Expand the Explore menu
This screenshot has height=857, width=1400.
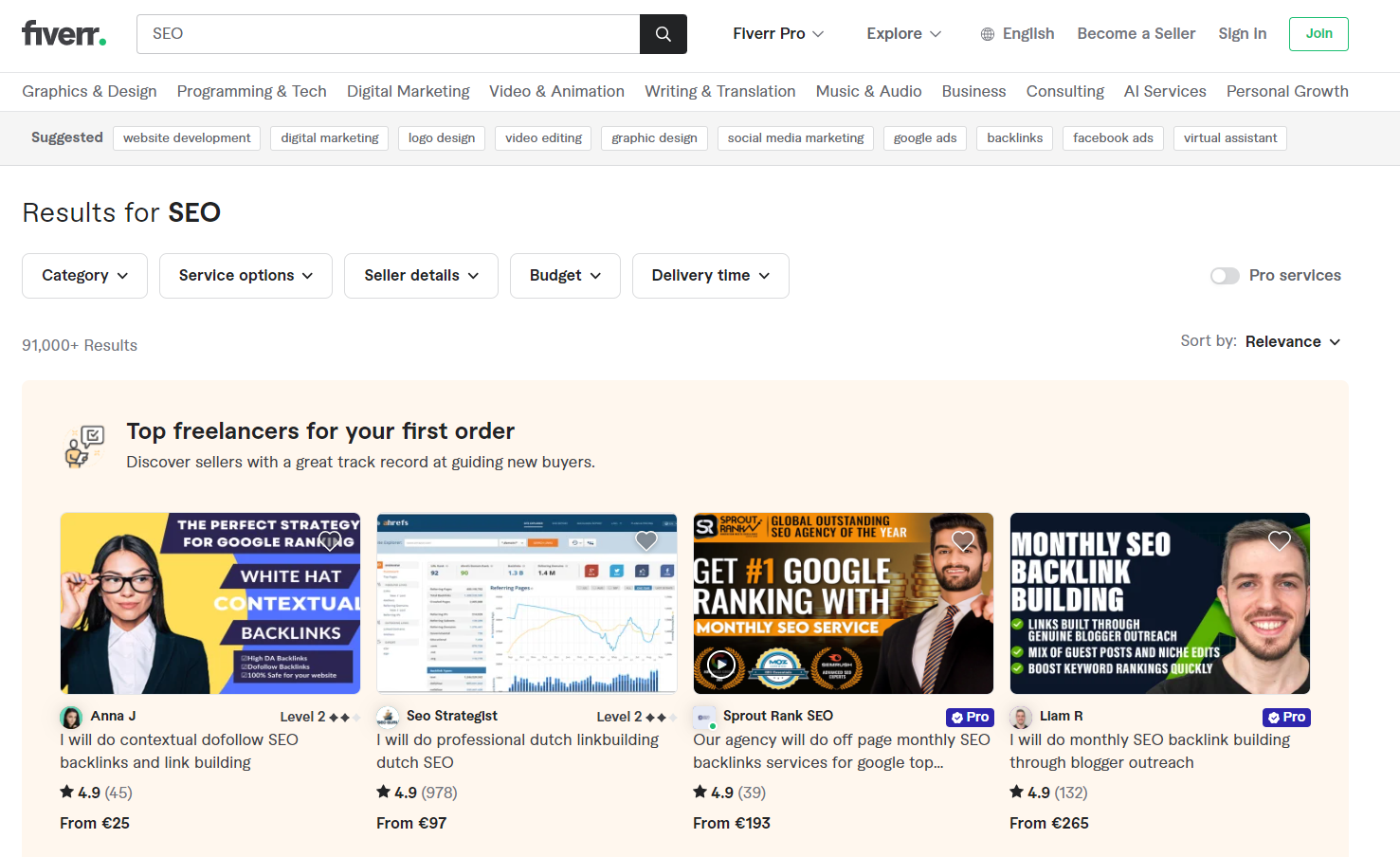(903, 34)
